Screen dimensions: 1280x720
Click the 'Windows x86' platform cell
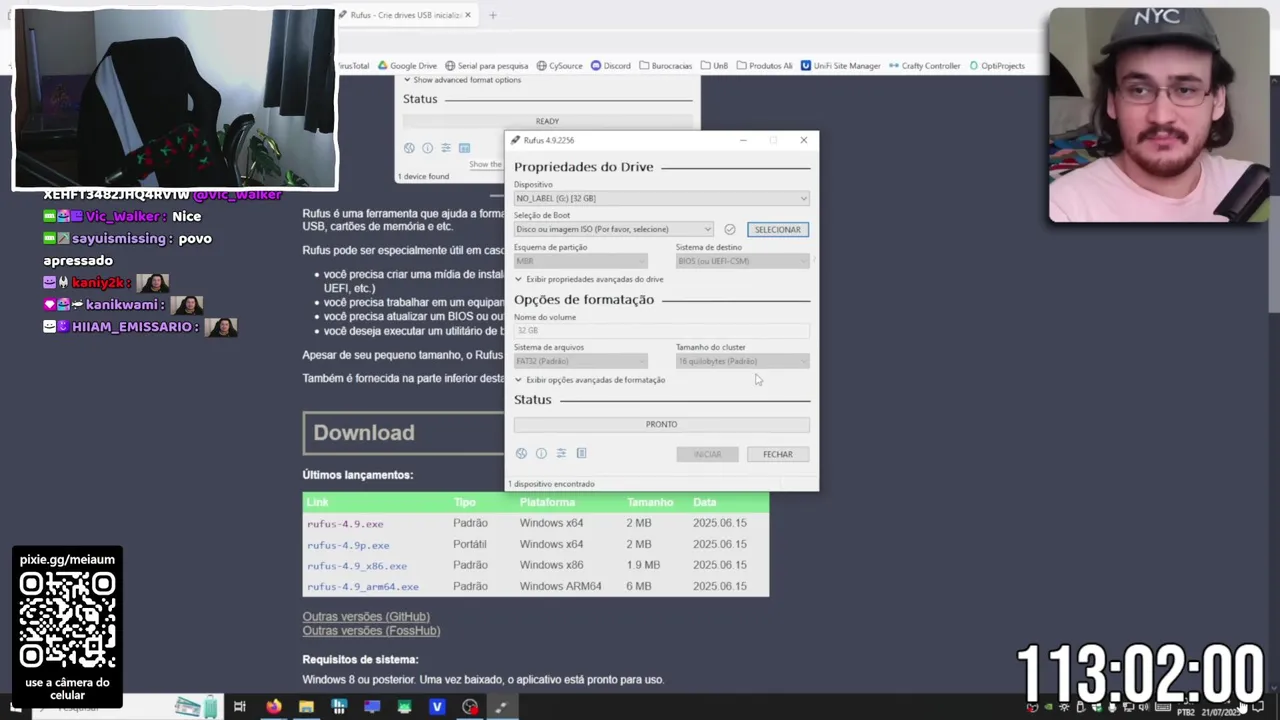551,566
